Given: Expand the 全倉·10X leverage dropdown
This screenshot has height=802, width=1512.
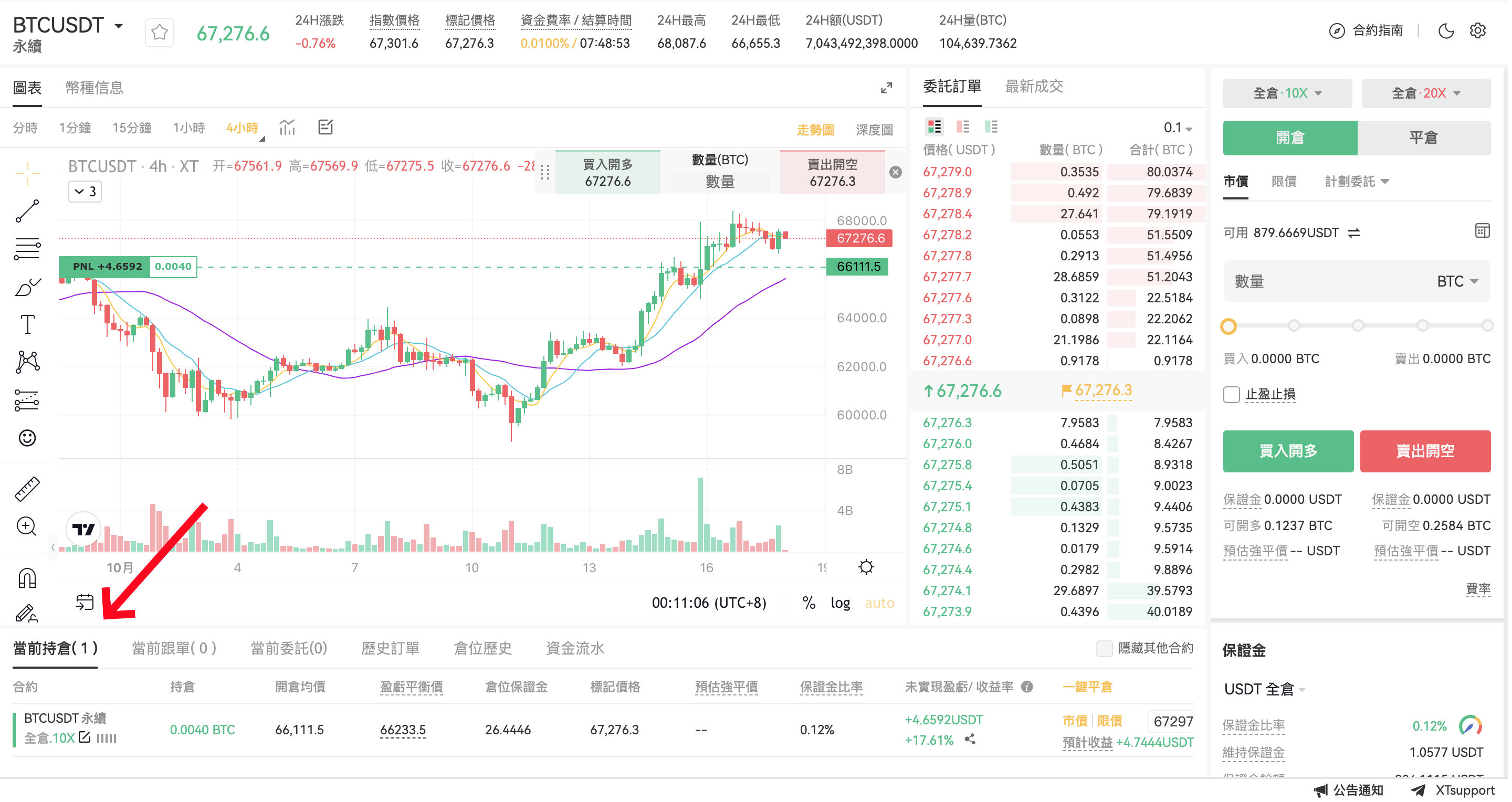Looking at the screenshot, I should (1287, 93).
